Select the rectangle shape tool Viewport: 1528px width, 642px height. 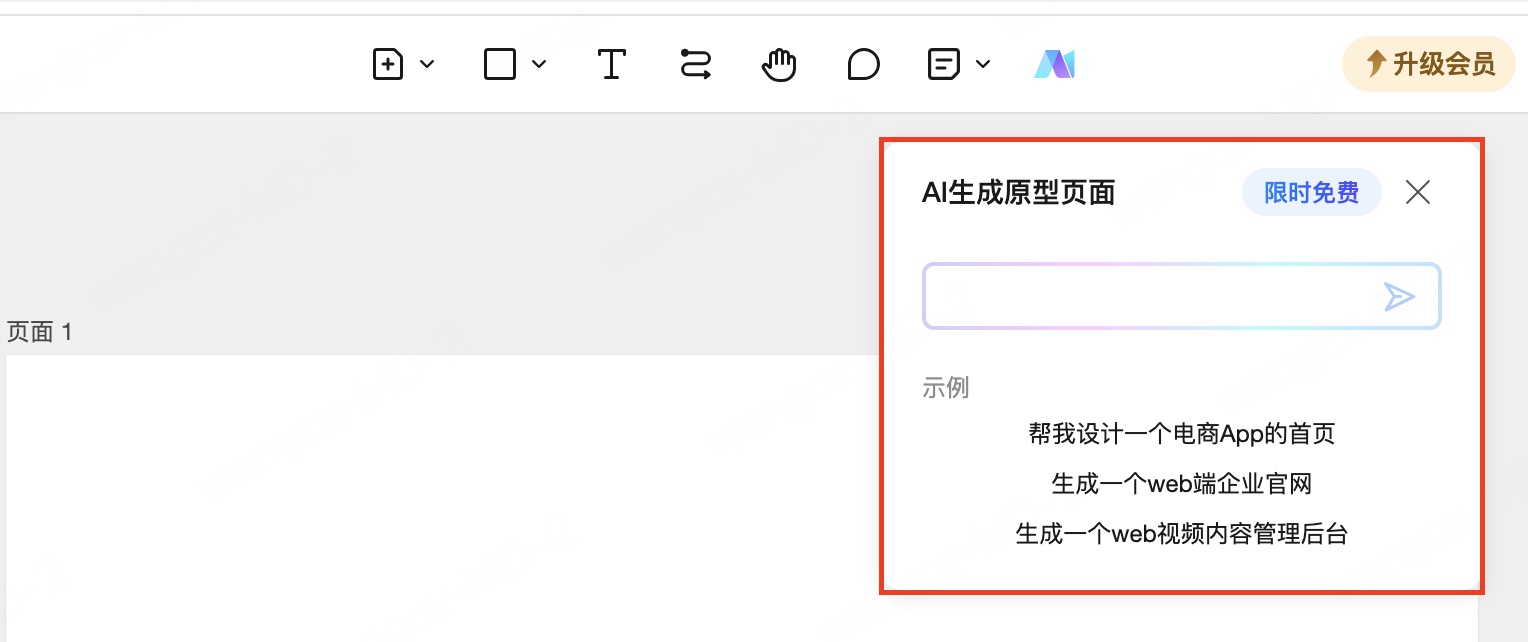(x=500, y=65)
